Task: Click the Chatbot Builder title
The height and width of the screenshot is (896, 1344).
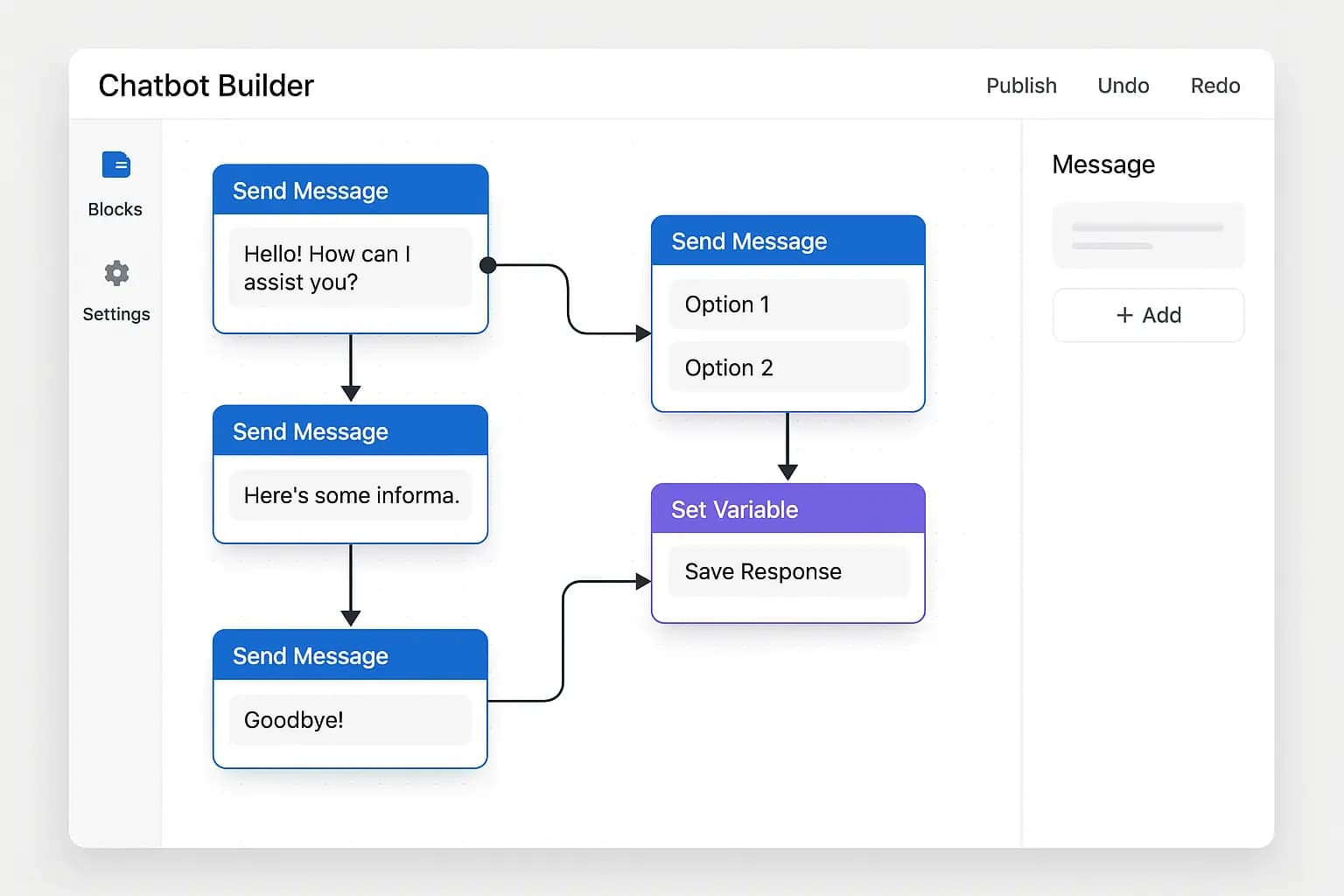Action: [x=206, y=86]
